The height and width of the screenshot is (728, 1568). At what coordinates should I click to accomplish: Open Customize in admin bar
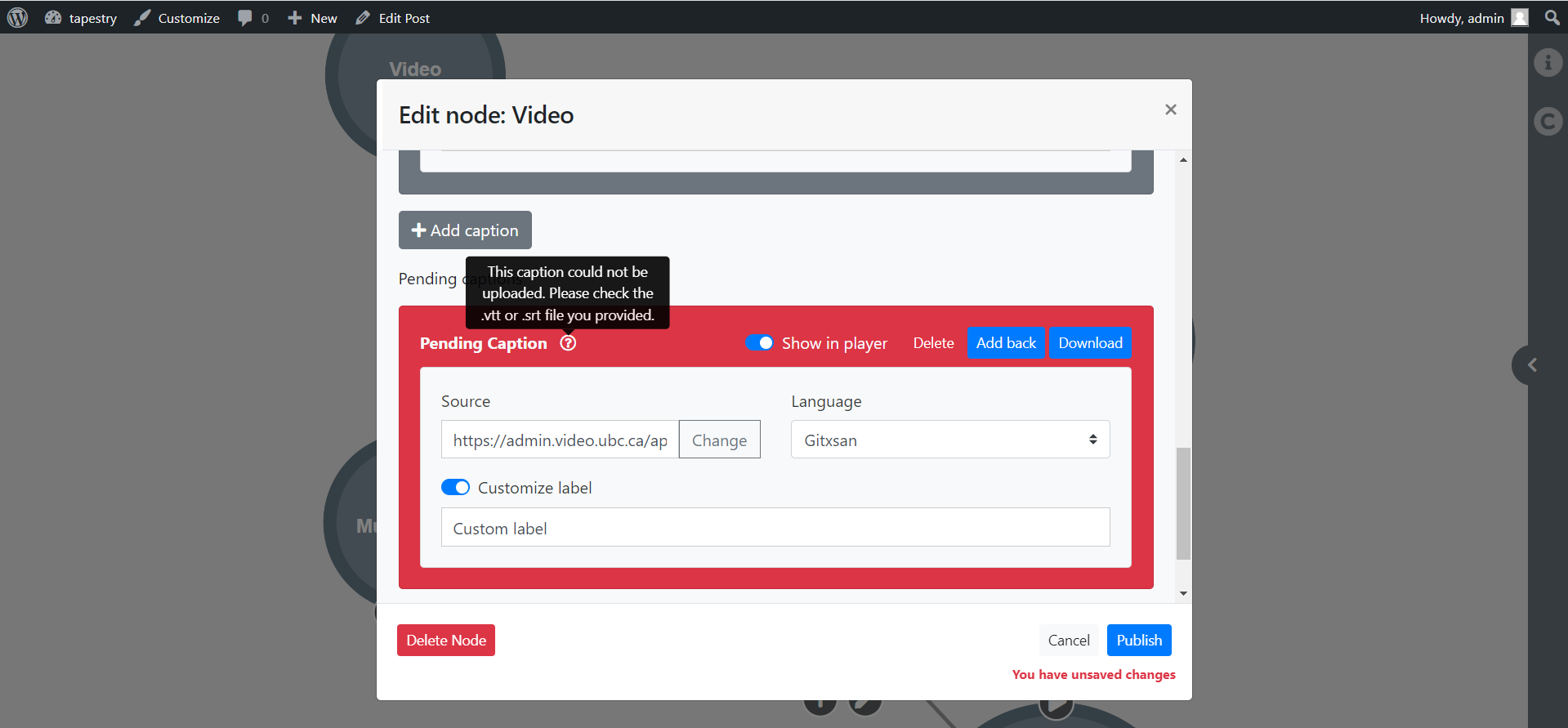[177, 18]
